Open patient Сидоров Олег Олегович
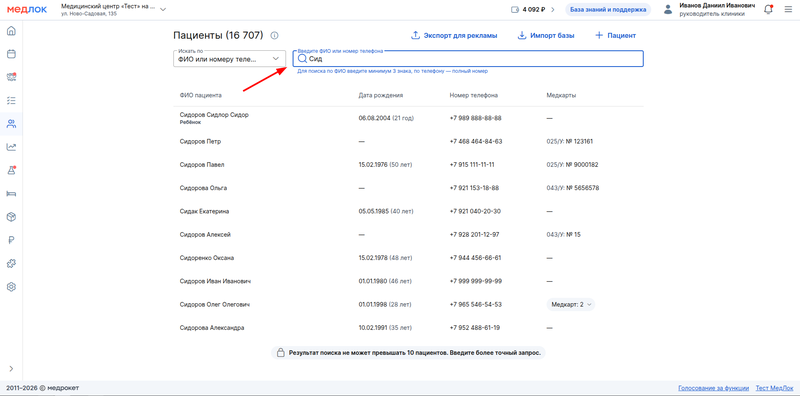This screenshot has height=396, width=800. (215, 305)
